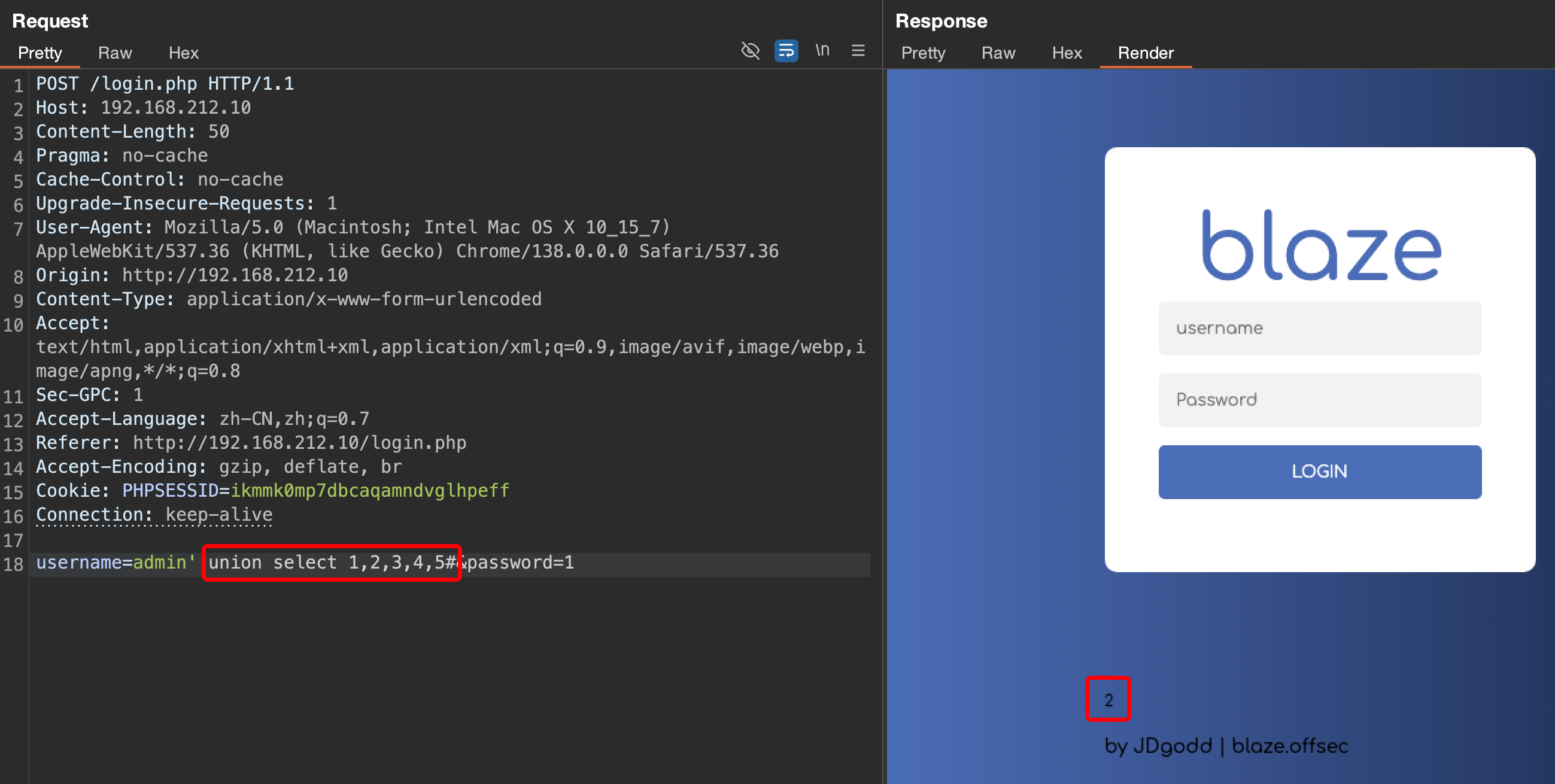This screenshot has width=1555, height=784.
Task: Focus the username input field
Action: pyautogui.click(x=1320, y=329)
